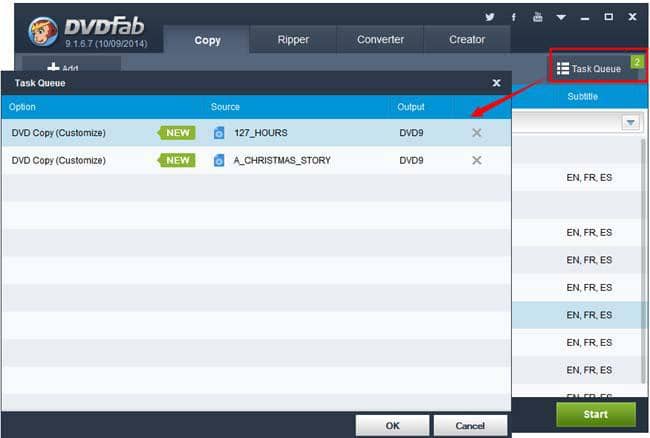This screenshot has height=438, width=650.
Task: Open DVDFab YouTube channel icon
Action: coord(538,17)
